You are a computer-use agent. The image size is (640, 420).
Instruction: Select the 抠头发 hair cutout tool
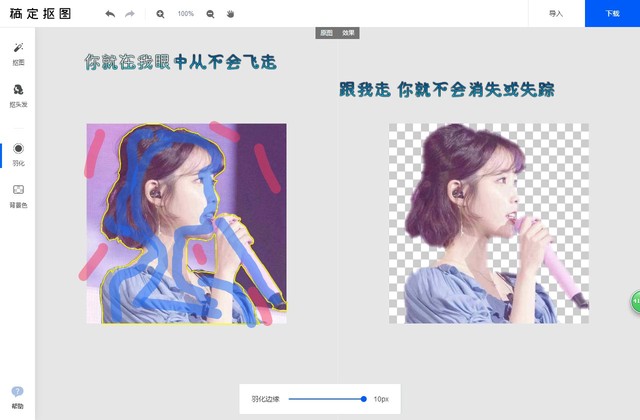click(x=18, y=95)
